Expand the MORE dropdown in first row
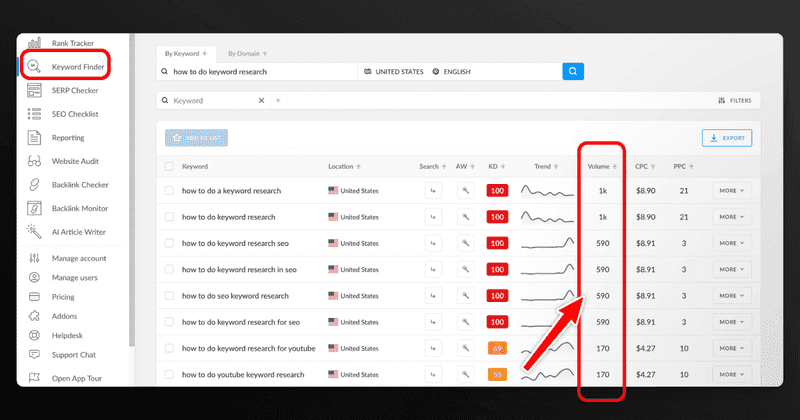The width and height of the screenshot is (800, 420). [x=731, y=190]
